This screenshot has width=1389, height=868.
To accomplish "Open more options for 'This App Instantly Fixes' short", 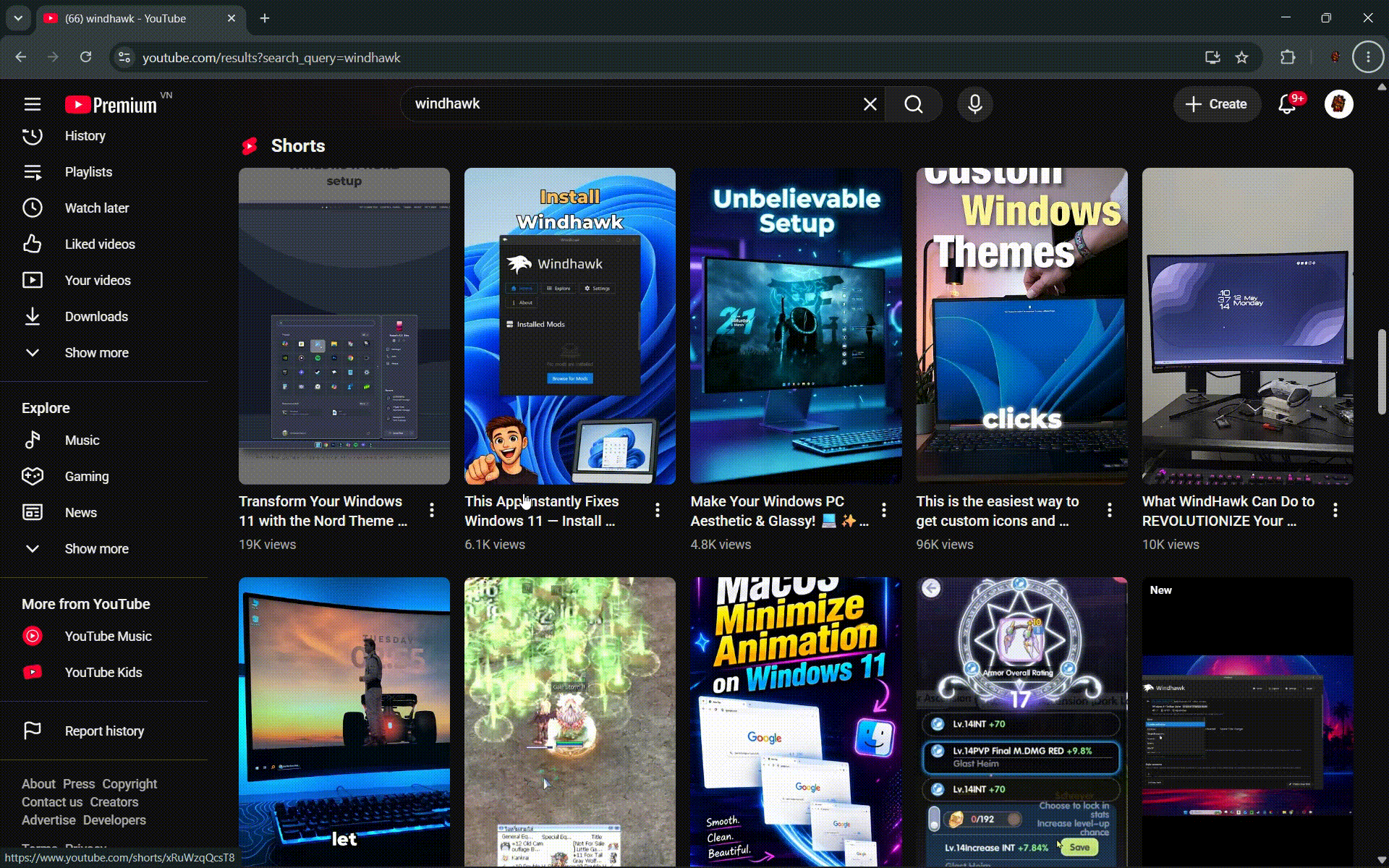I will pos(658,511).
